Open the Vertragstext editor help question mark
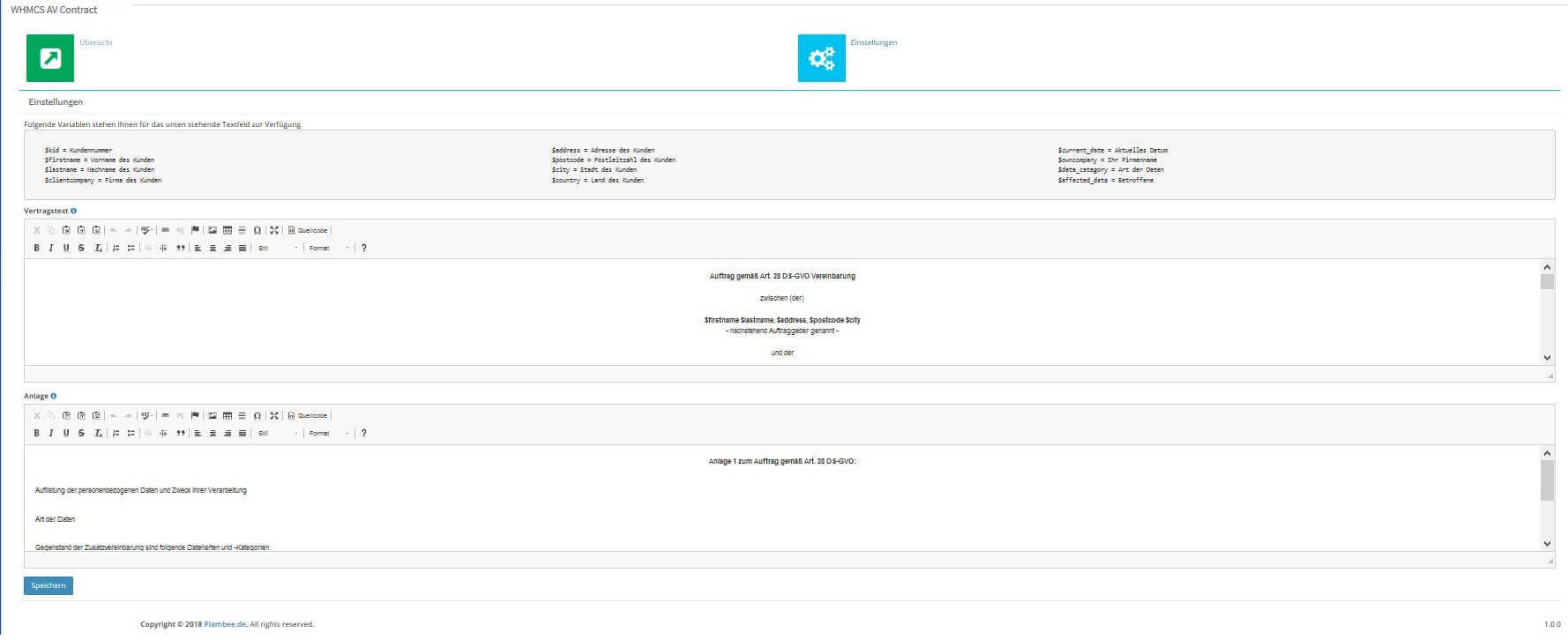Viewport: 1568px width, 640px height. (x=364, y=249)
